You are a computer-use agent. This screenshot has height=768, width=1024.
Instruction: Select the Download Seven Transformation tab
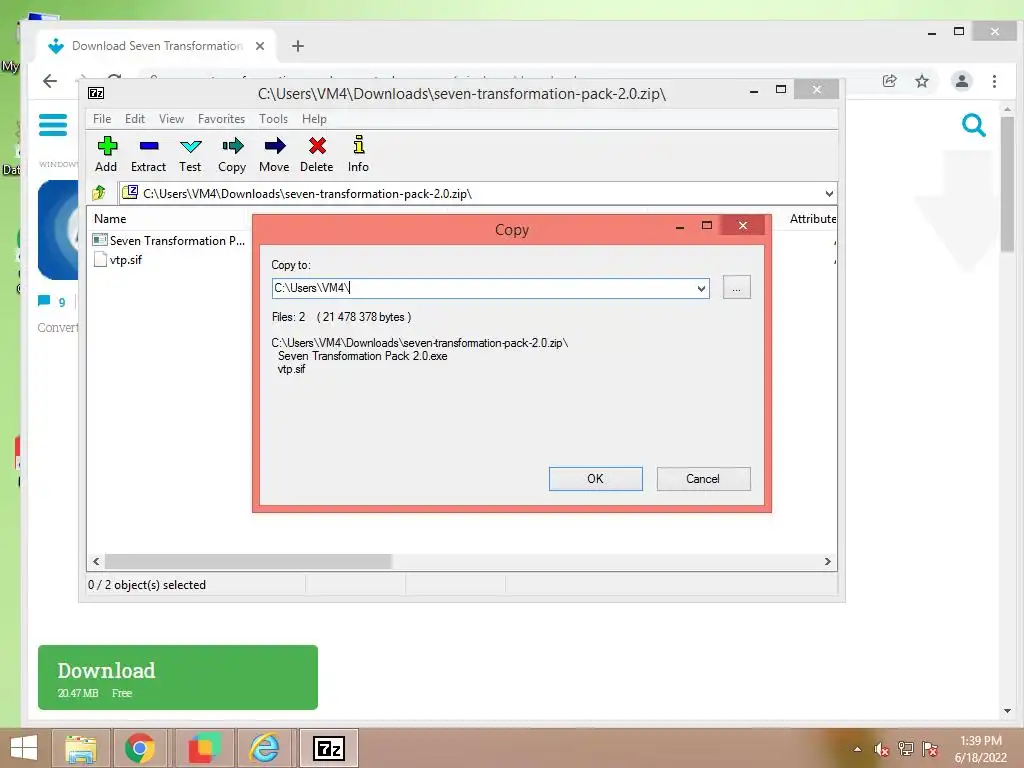coord(155,46)
